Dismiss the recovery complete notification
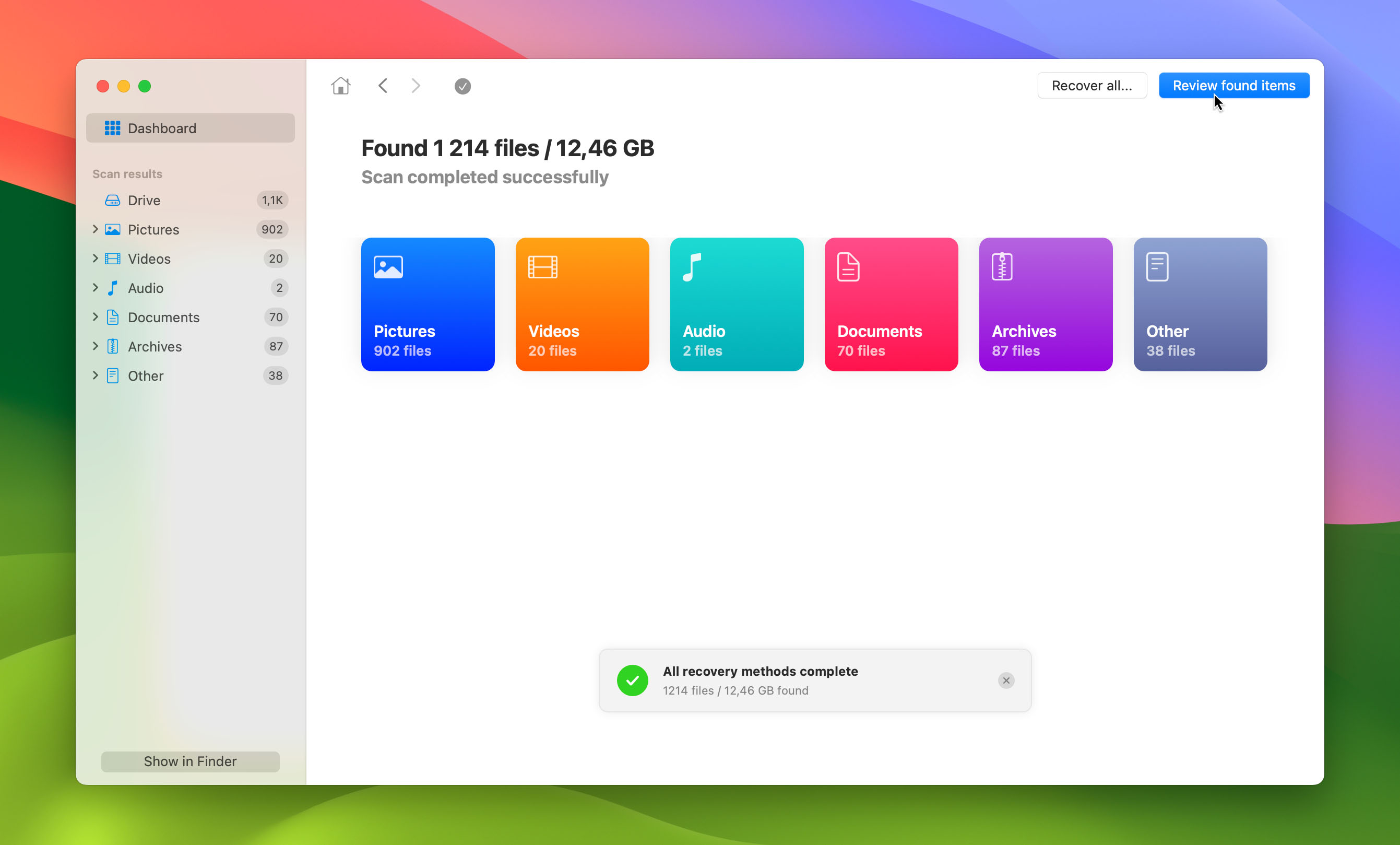The image size is (1400, 845). pyautogui.click(x=1006, y=680)
